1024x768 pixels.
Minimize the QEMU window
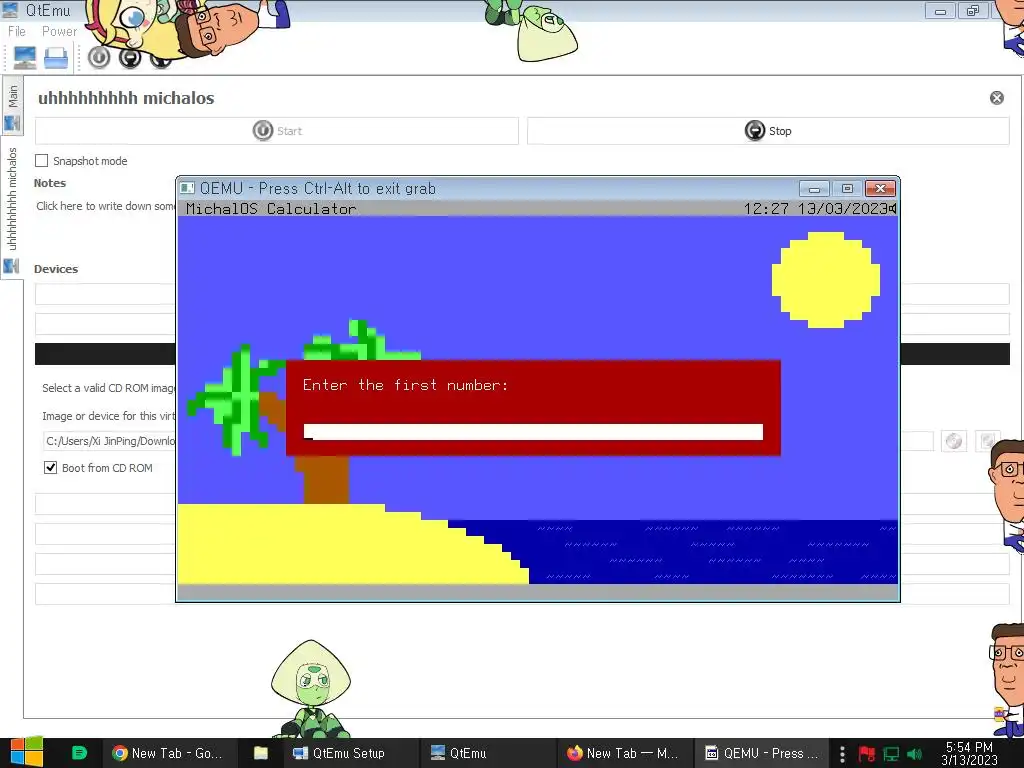pyautogui.click(x=814, y=189)
